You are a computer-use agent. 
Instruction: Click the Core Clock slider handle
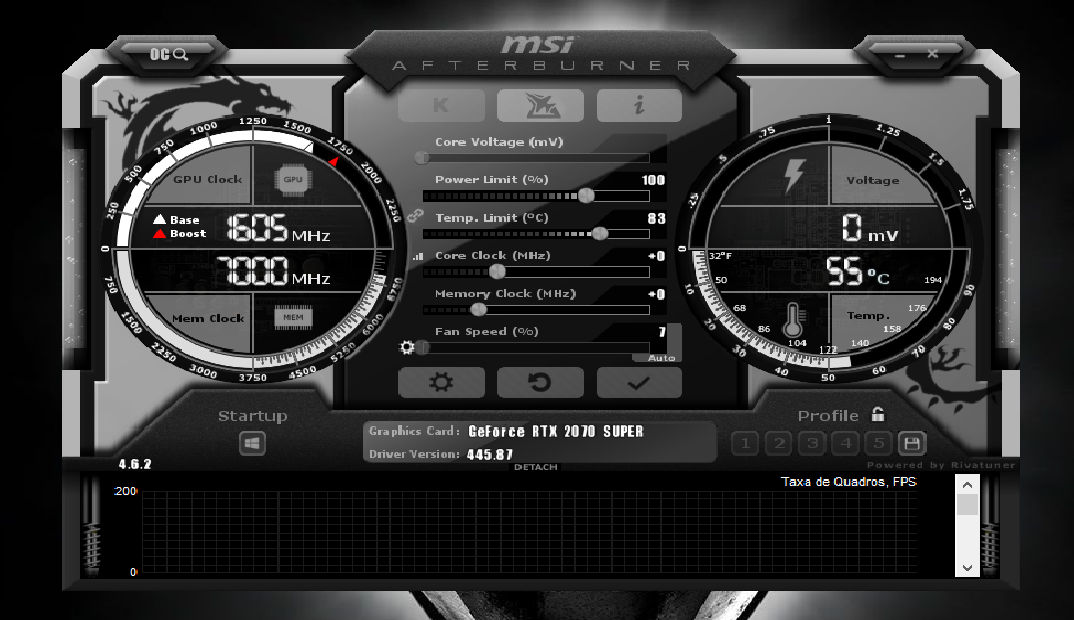497,272
